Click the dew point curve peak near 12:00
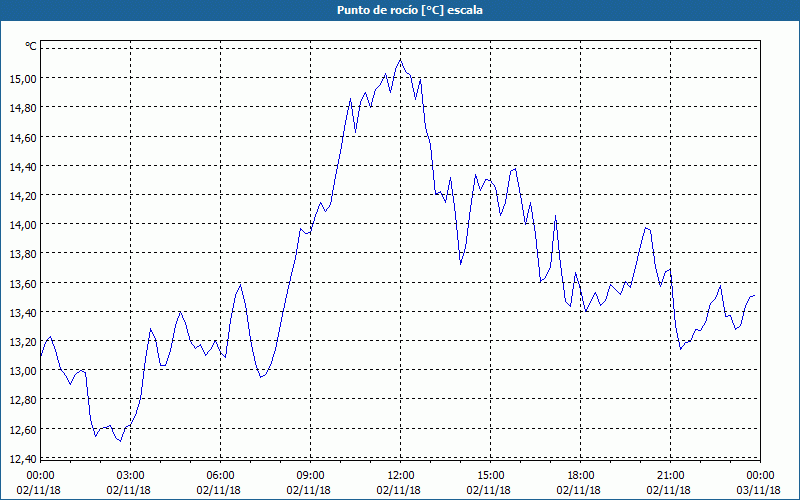 (401, 60)
